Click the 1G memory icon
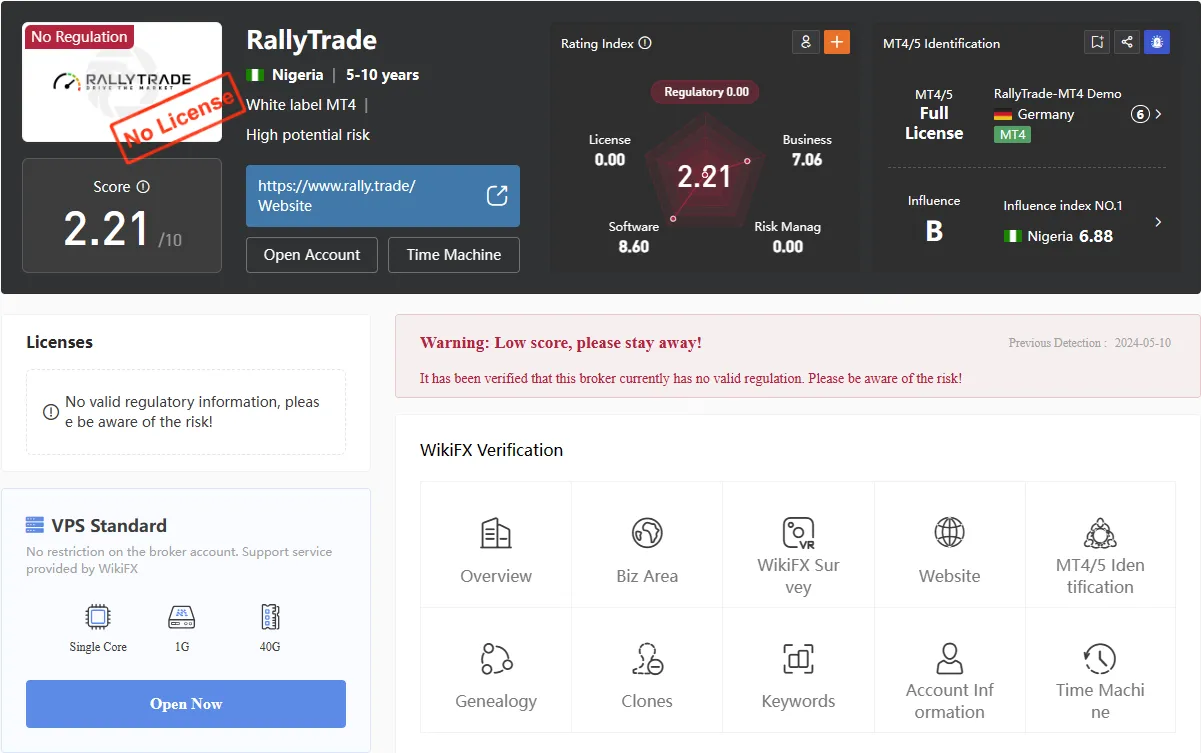The width and height of the screenshot is (1201, 753). [x=182, y=617]
